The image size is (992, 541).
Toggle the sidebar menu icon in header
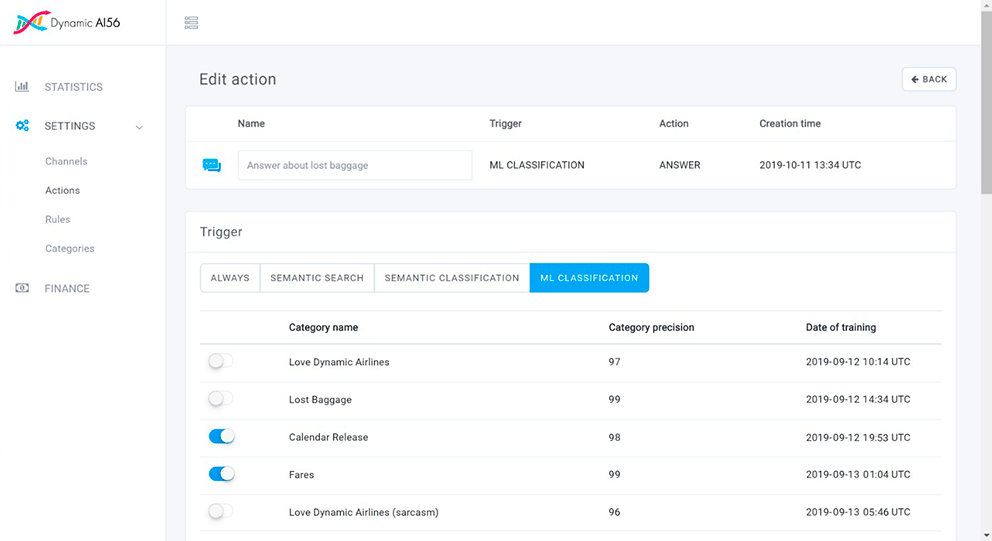coord(191,23)
